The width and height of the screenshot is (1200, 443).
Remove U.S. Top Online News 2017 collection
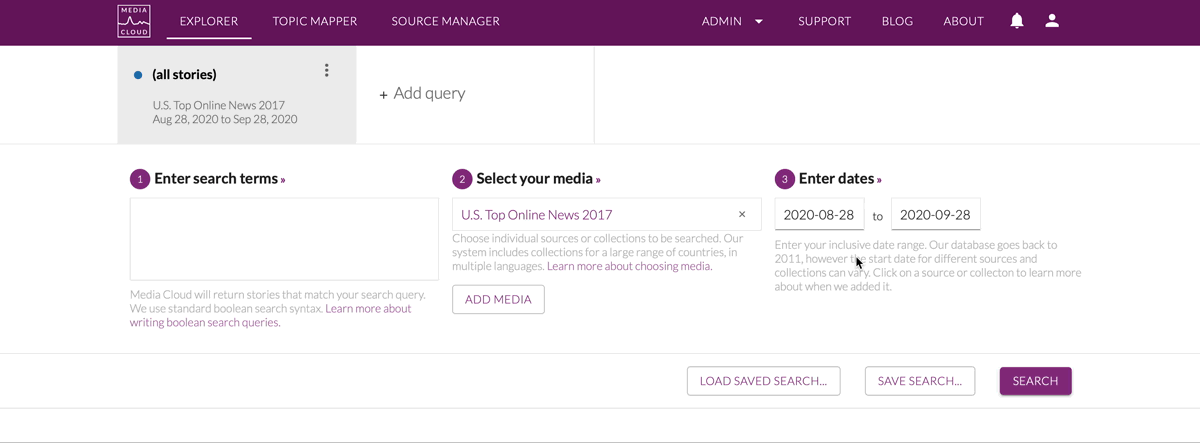pos(742,214)
